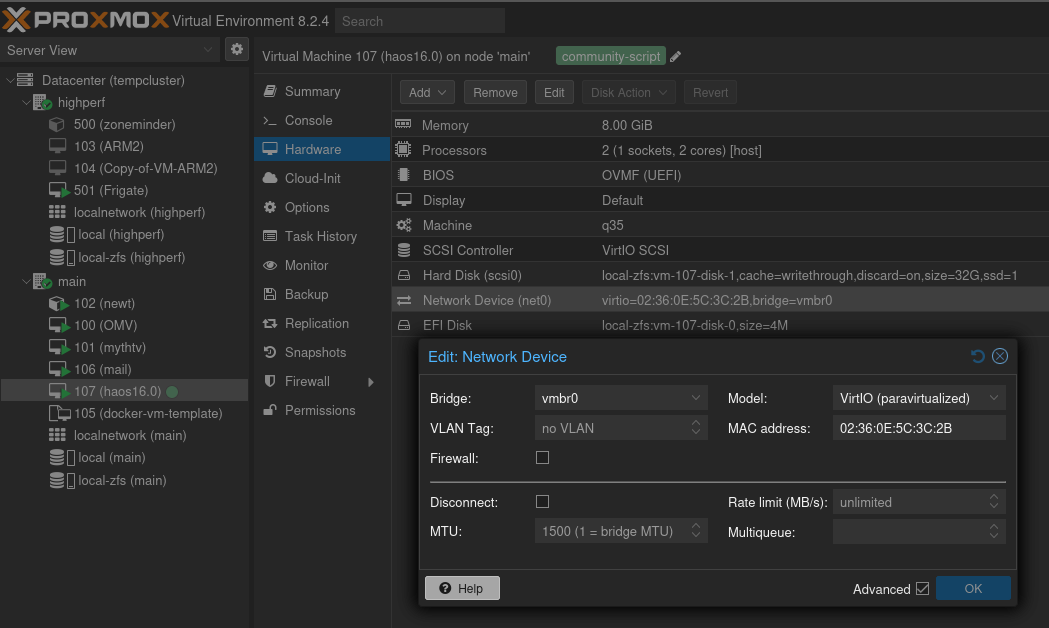Click the BIOS row icon

(403, 175)
